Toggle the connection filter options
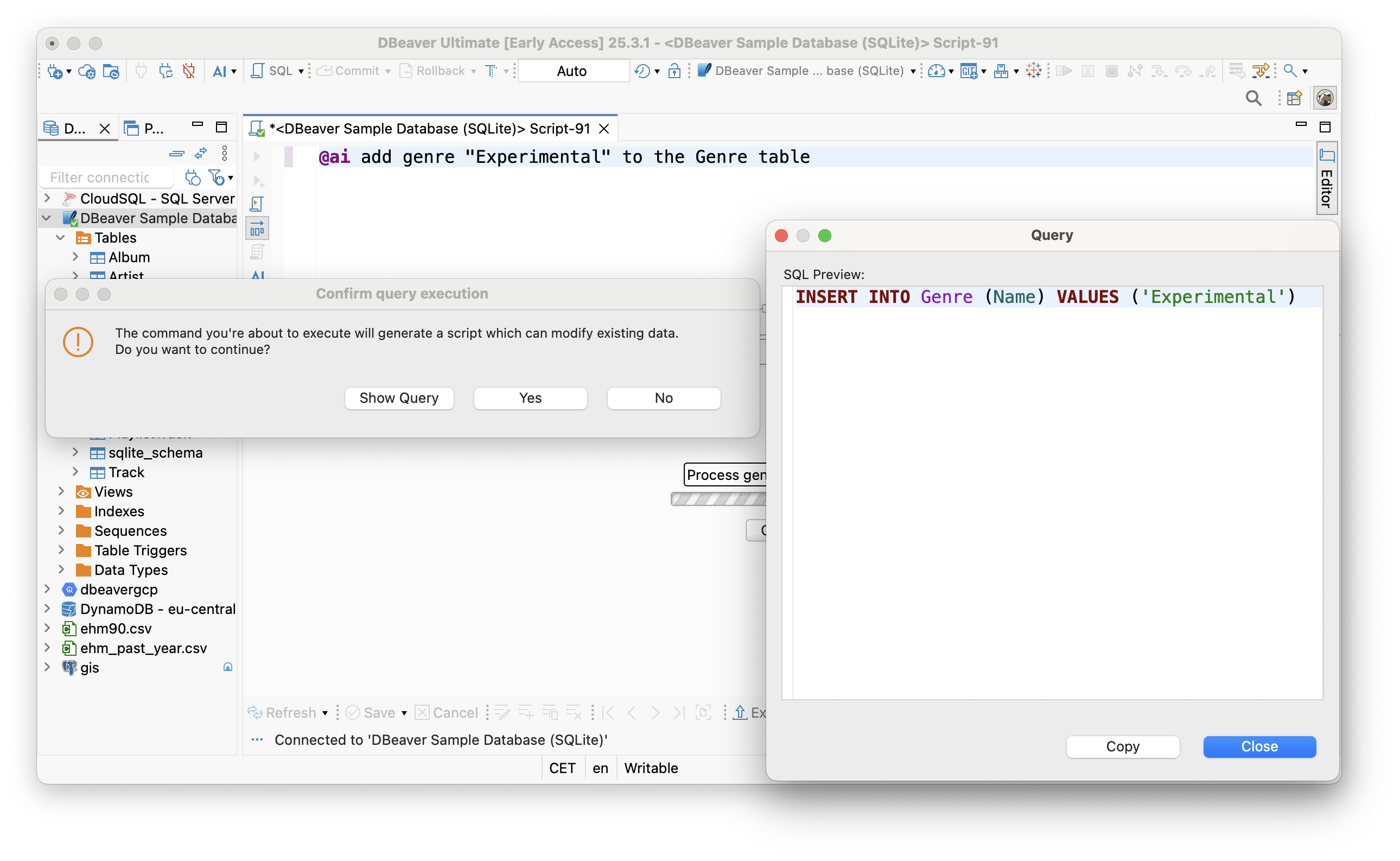The image size is (1400, 861). click(218, 177)
